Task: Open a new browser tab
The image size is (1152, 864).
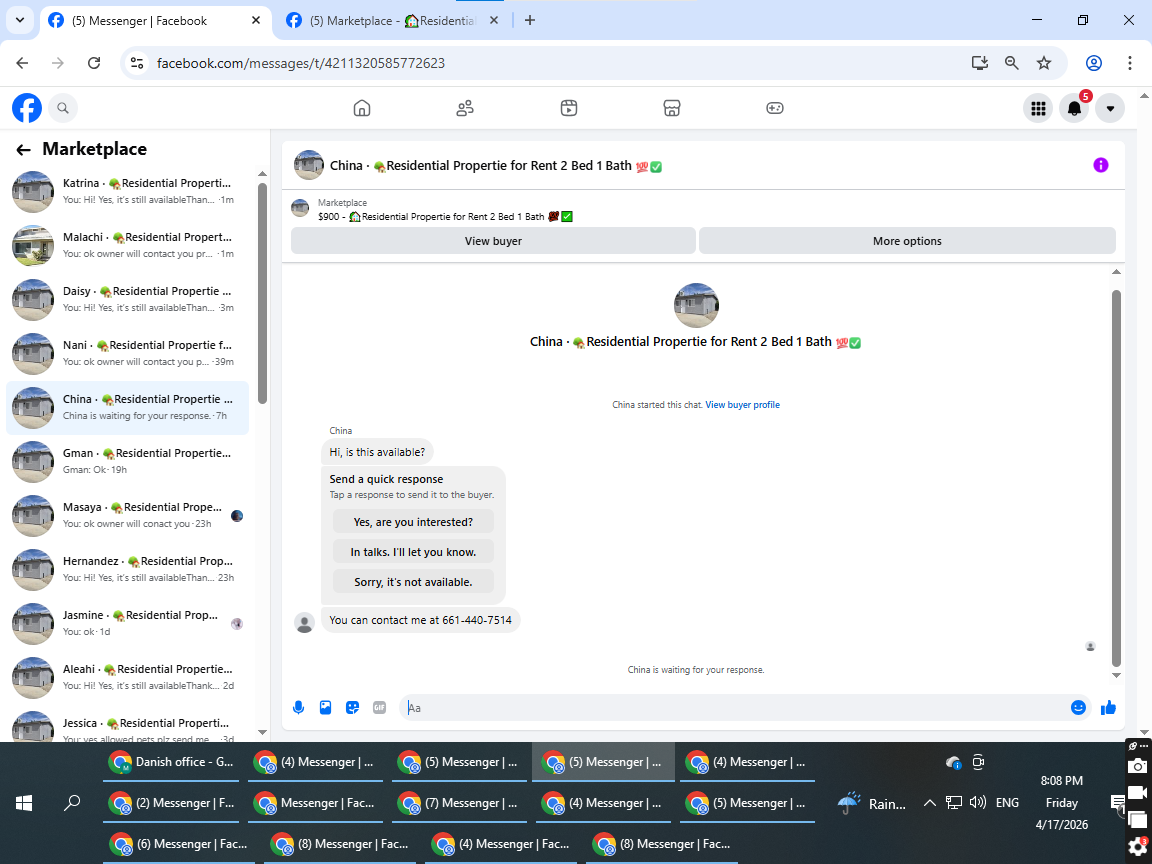Action: coord(530,21)
